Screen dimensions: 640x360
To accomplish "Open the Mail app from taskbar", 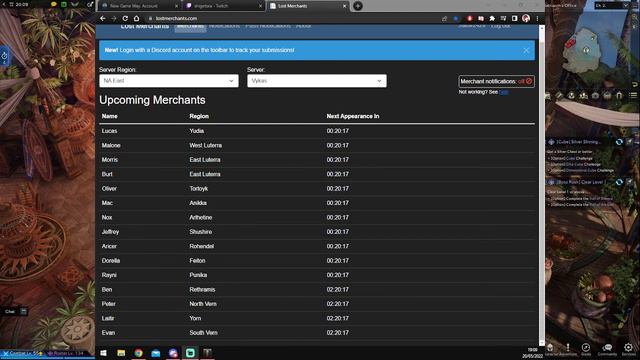I will [x=156, y=353].
